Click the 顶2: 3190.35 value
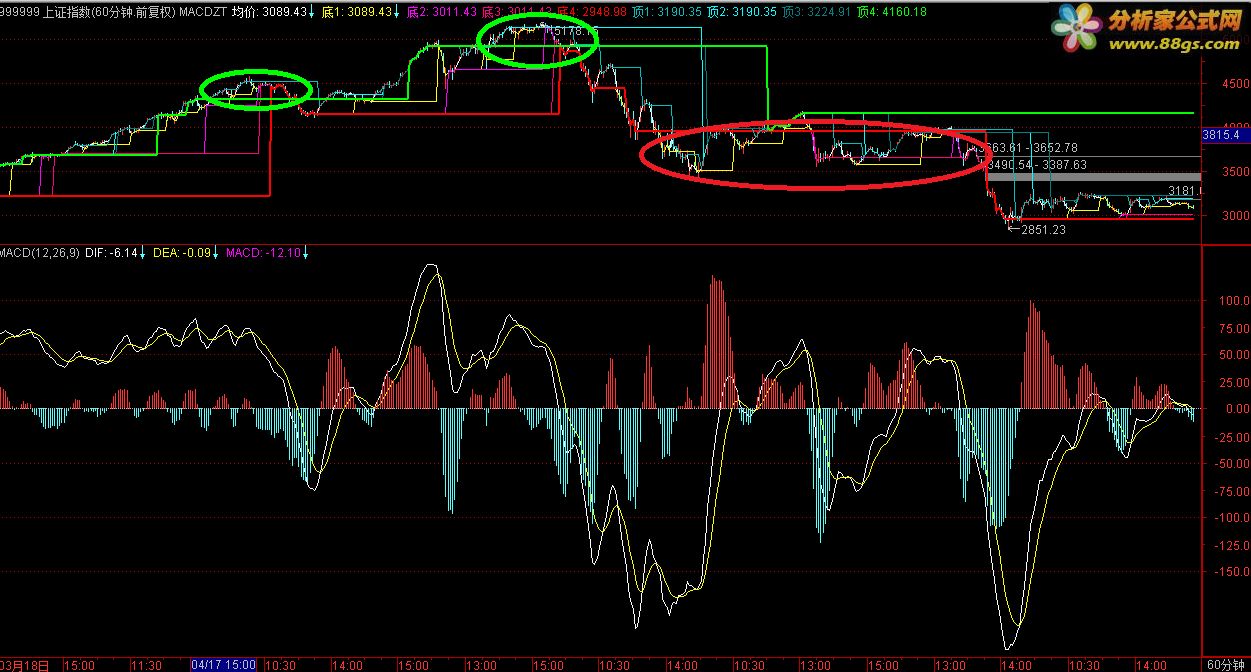 coord(742,12)
